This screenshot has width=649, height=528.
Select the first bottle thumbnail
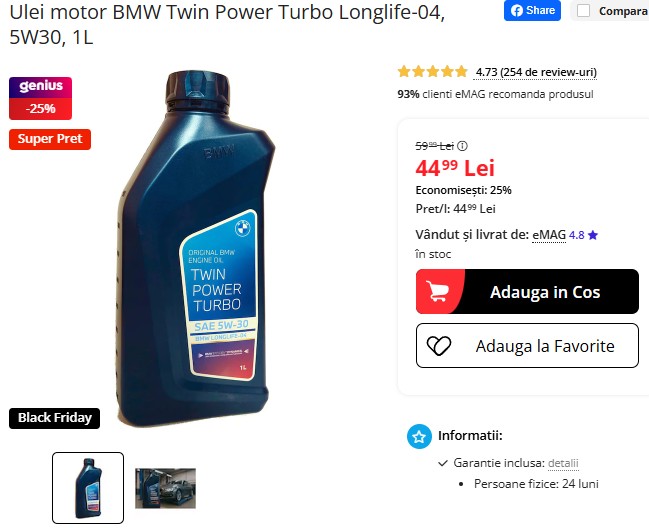pyautogui.click(x=88, y=487)
